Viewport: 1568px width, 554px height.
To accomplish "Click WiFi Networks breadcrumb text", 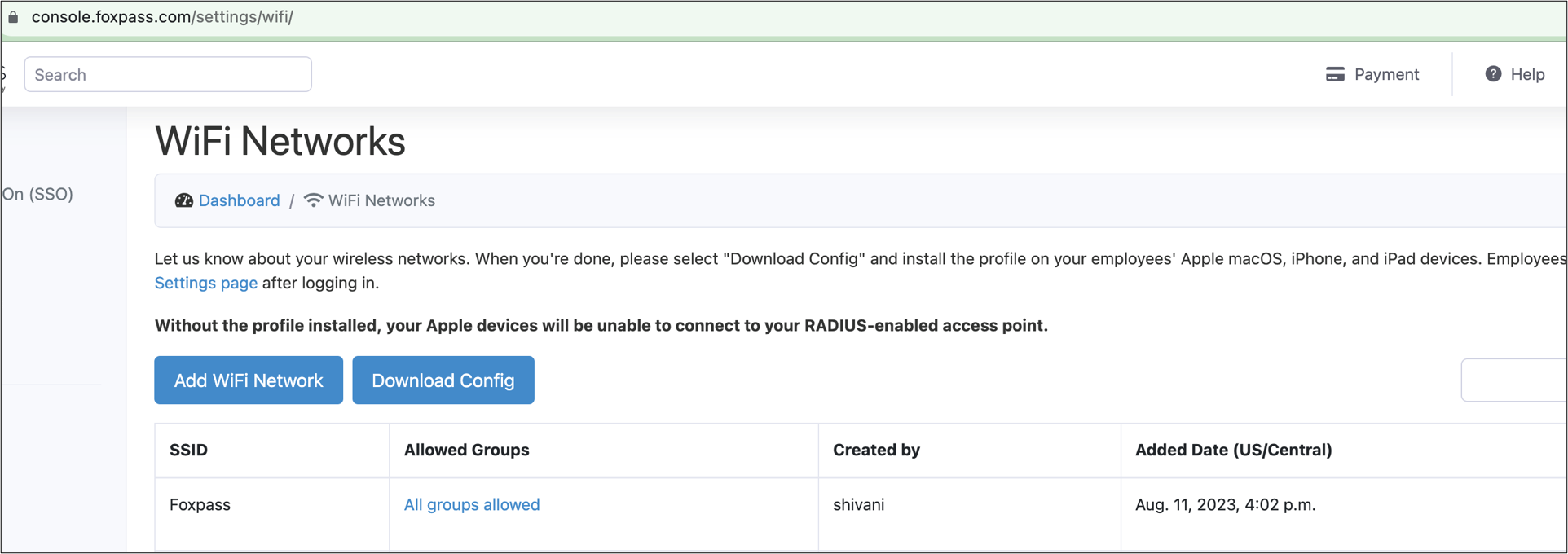I will 381,200.
